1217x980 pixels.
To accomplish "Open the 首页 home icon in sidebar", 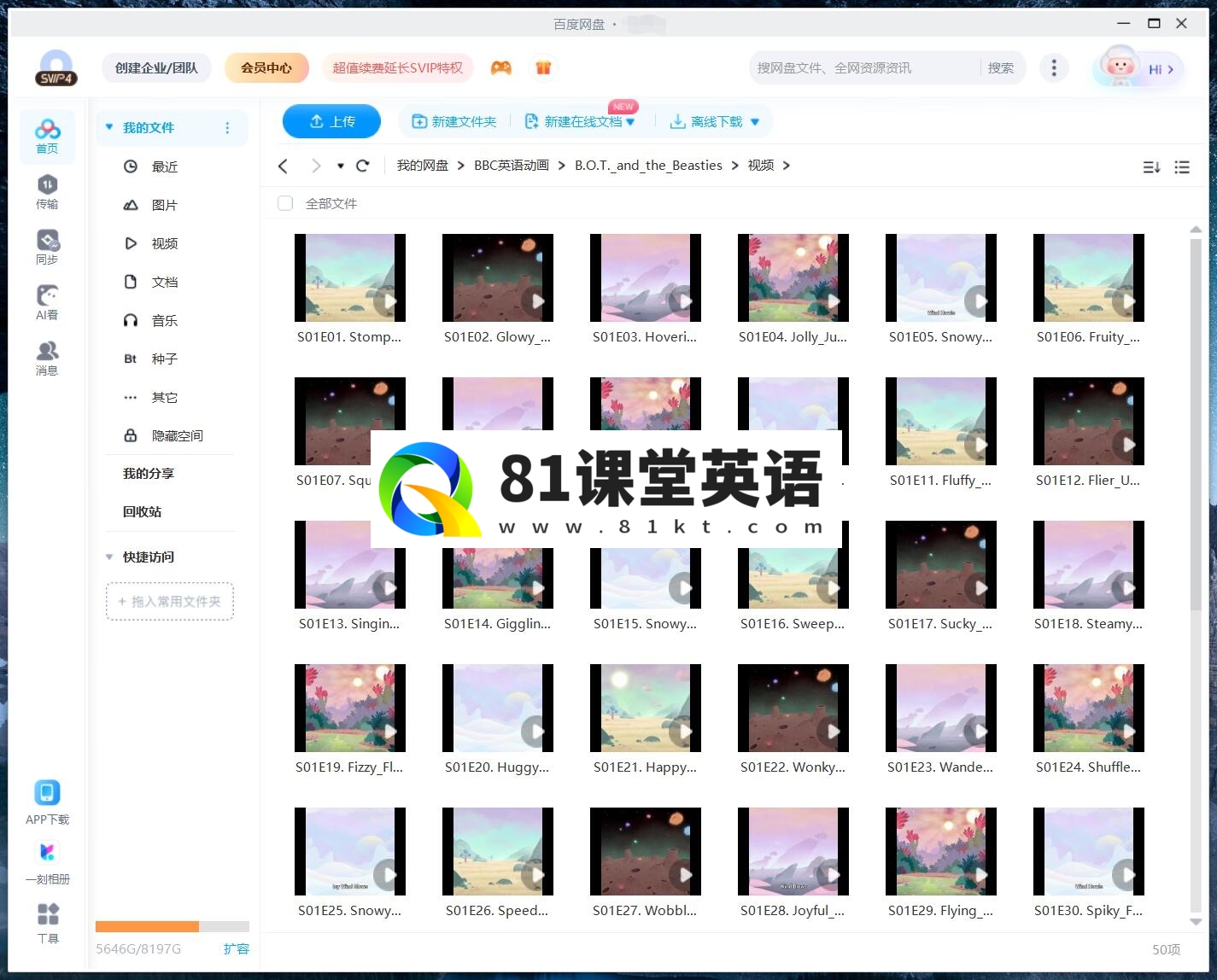I will pyautogui.click(x=47, y=136).
